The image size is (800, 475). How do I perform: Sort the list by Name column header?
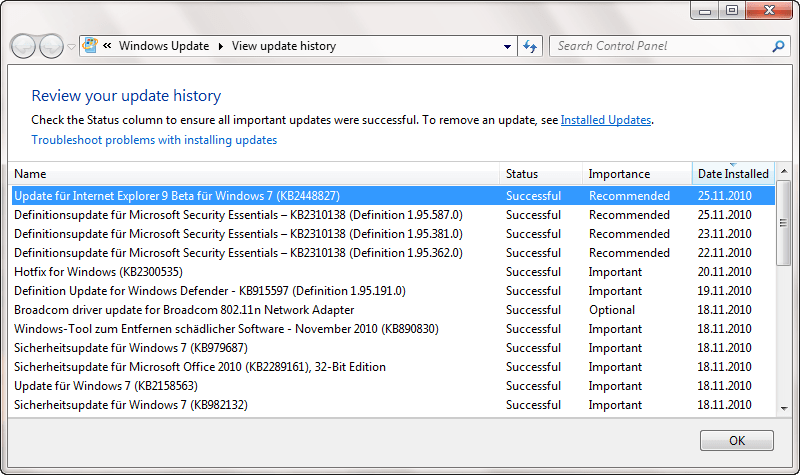pyautogui.click(x=30, y=174)
